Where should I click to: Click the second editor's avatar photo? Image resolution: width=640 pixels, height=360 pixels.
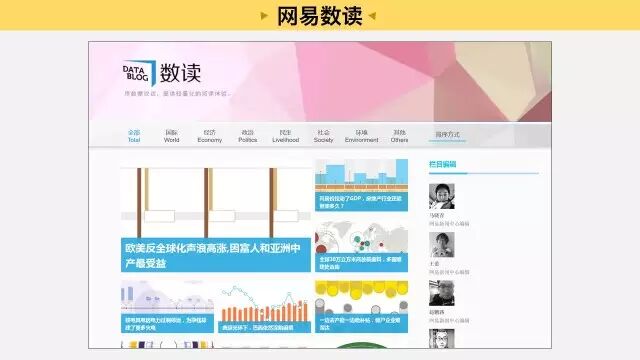point(442,245)
